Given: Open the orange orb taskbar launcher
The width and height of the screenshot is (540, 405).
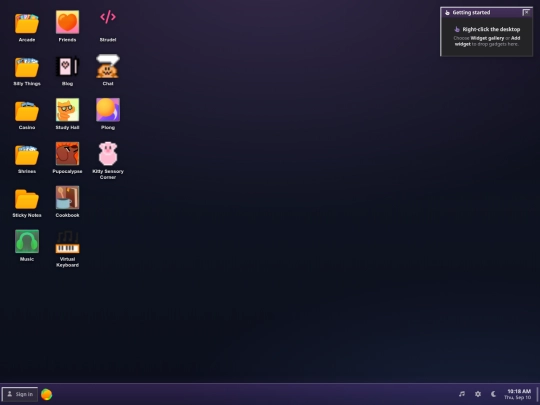Looking at the screenshot, I should [x=46, y=394].
